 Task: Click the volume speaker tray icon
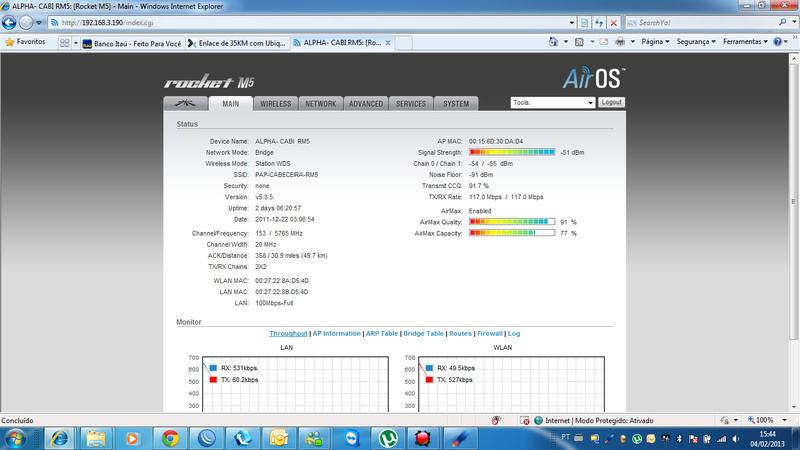(x=736, y=439)
